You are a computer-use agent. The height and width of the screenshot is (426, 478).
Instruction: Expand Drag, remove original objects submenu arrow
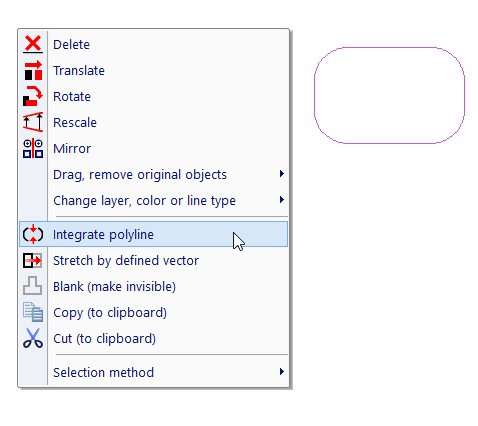[x=282, y=174]
